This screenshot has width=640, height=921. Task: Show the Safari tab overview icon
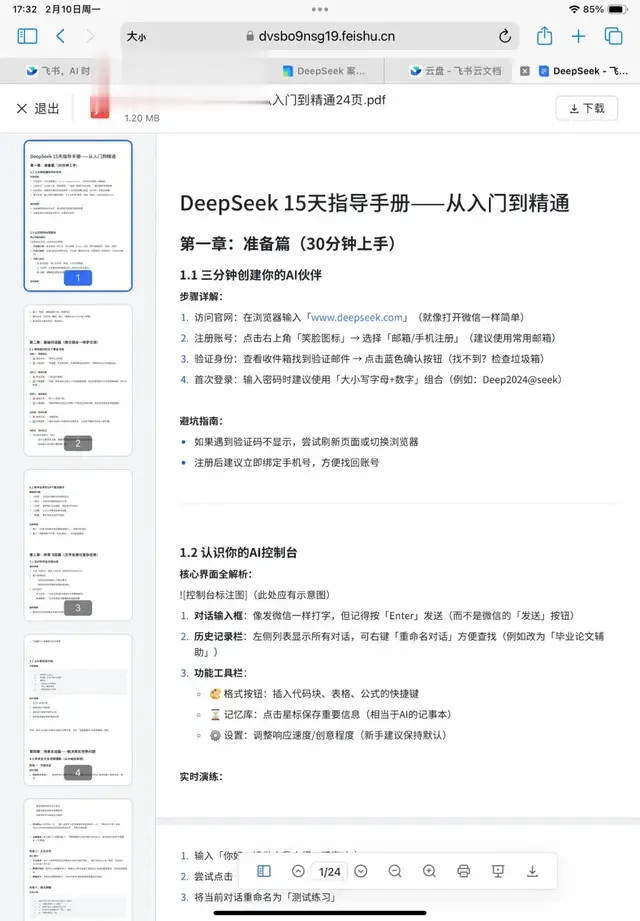click(614, 36)
